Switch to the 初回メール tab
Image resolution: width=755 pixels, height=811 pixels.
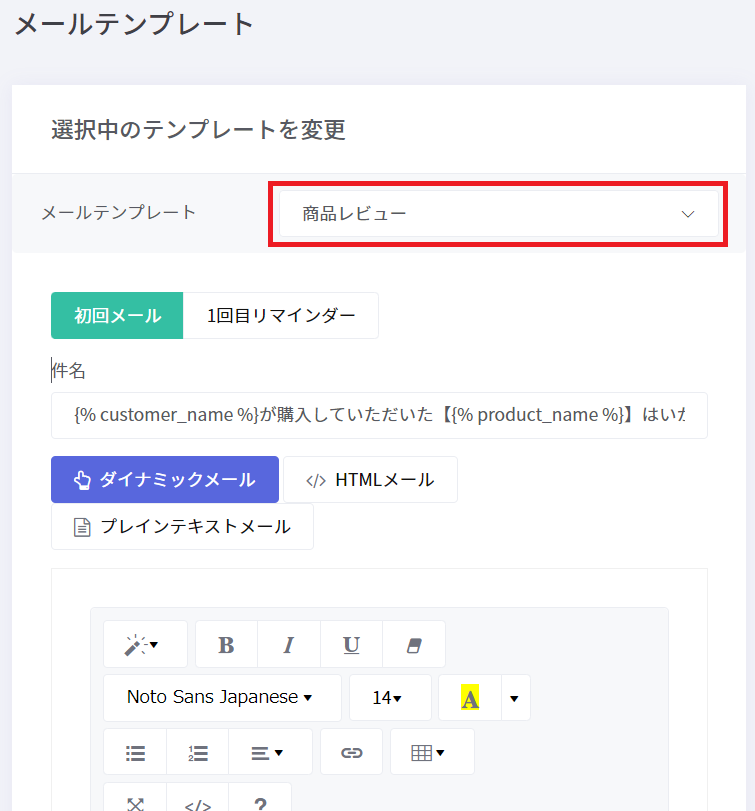[117, 316]
